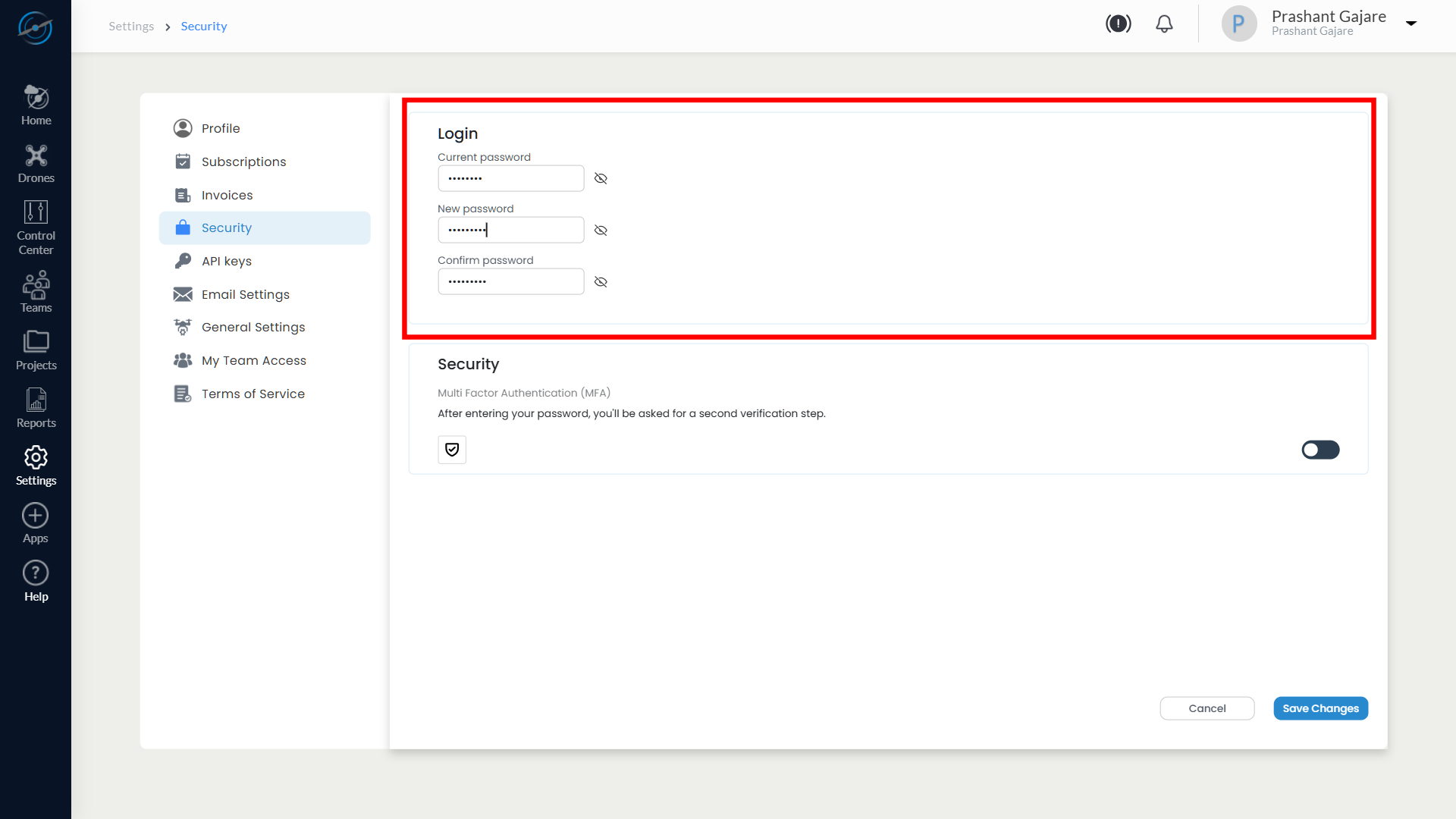Focus the Confirm password input field
The width and height of the screenshot is (1456, 819).
click(510, 281)
